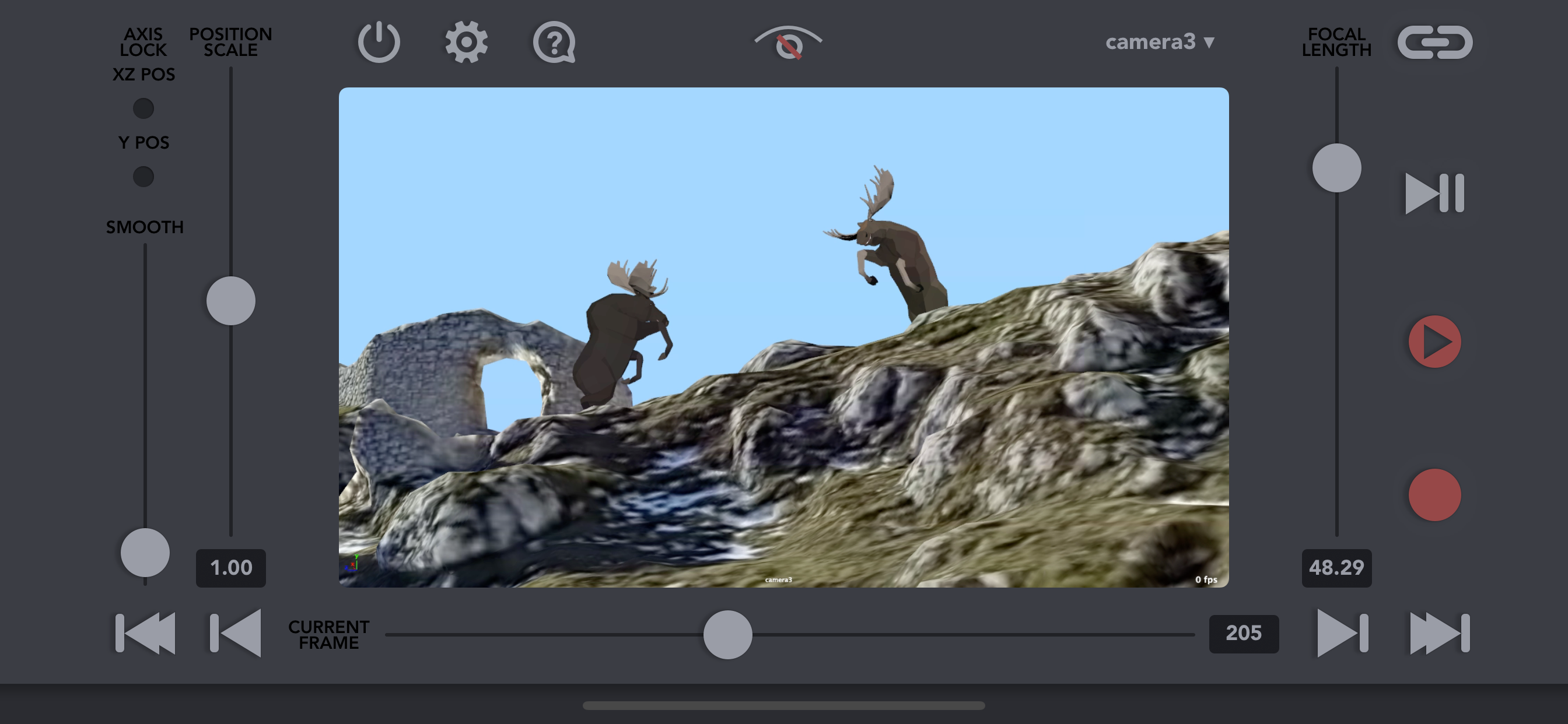Enable the Y POS axis lock

143,177
